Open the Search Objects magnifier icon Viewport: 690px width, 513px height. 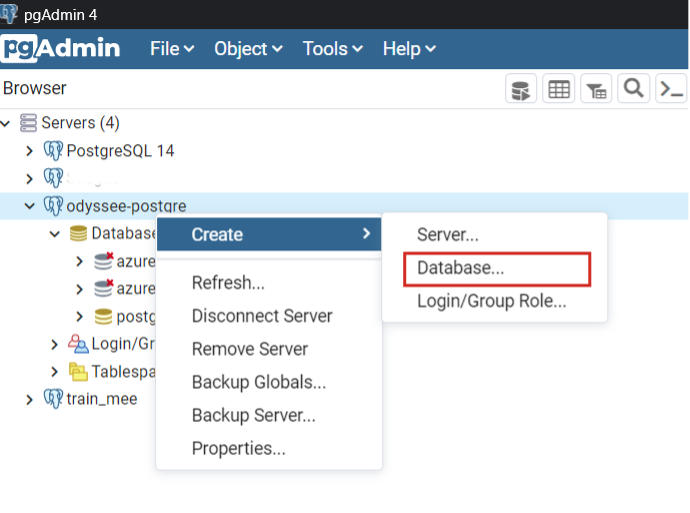[633, 89]
